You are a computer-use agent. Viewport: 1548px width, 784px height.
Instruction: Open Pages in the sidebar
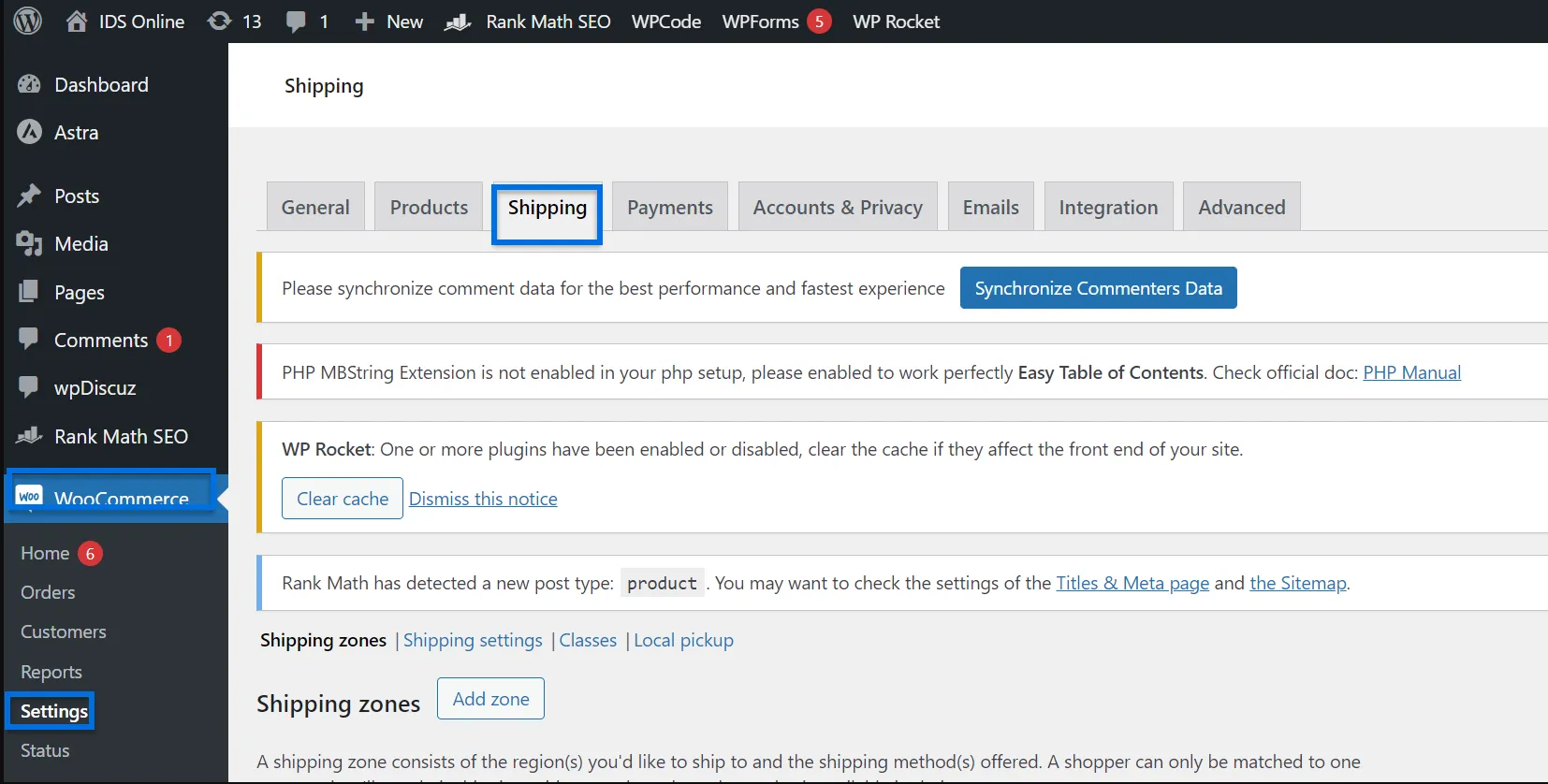pyautogui.click(x=80, y=292)
